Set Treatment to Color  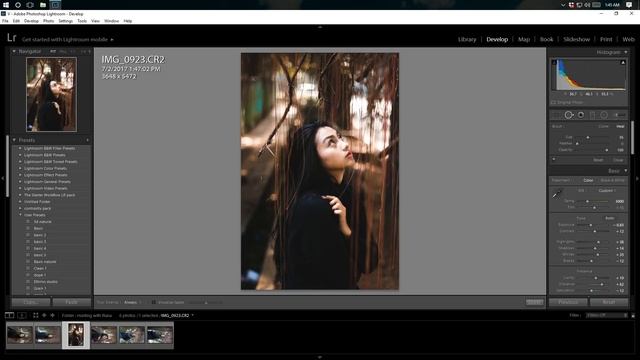[588, 180]
